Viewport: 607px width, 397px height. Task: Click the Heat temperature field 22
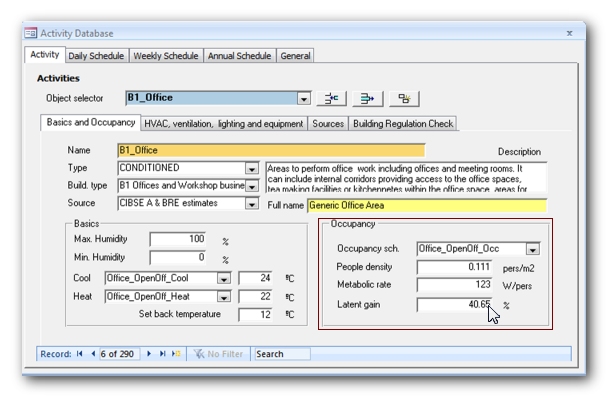(255, 297)
